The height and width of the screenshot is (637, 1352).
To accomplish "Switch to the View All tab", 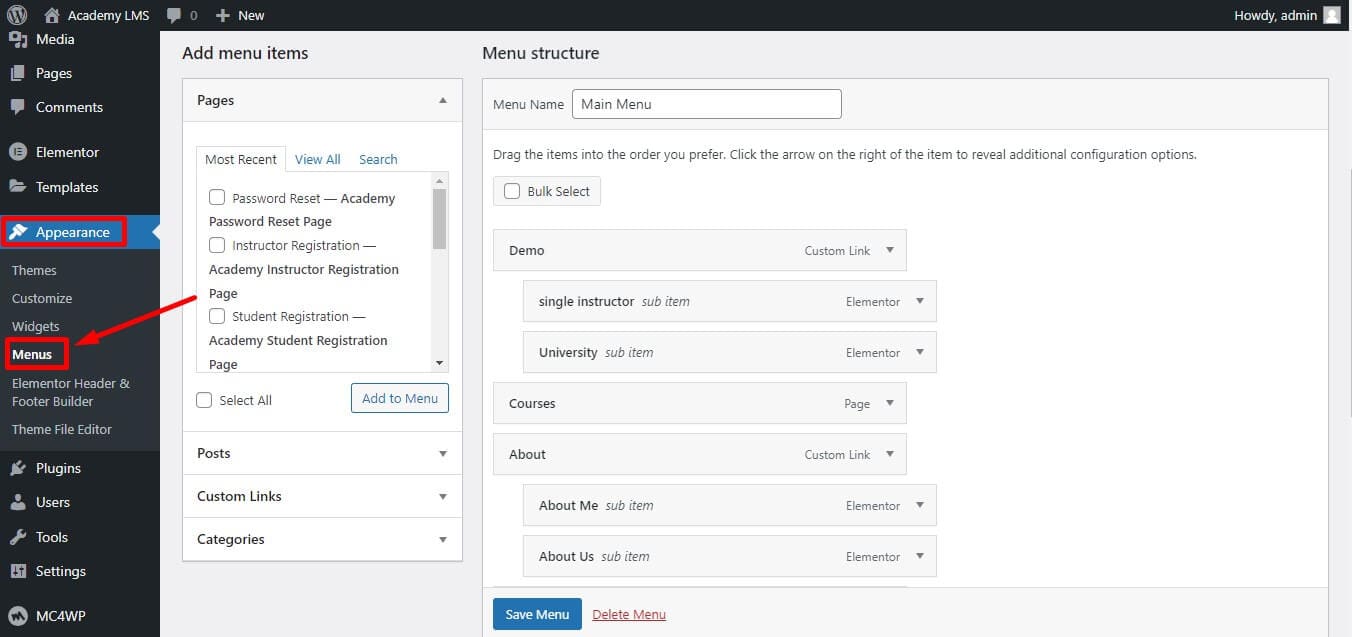I will click(x=317, y=159).
